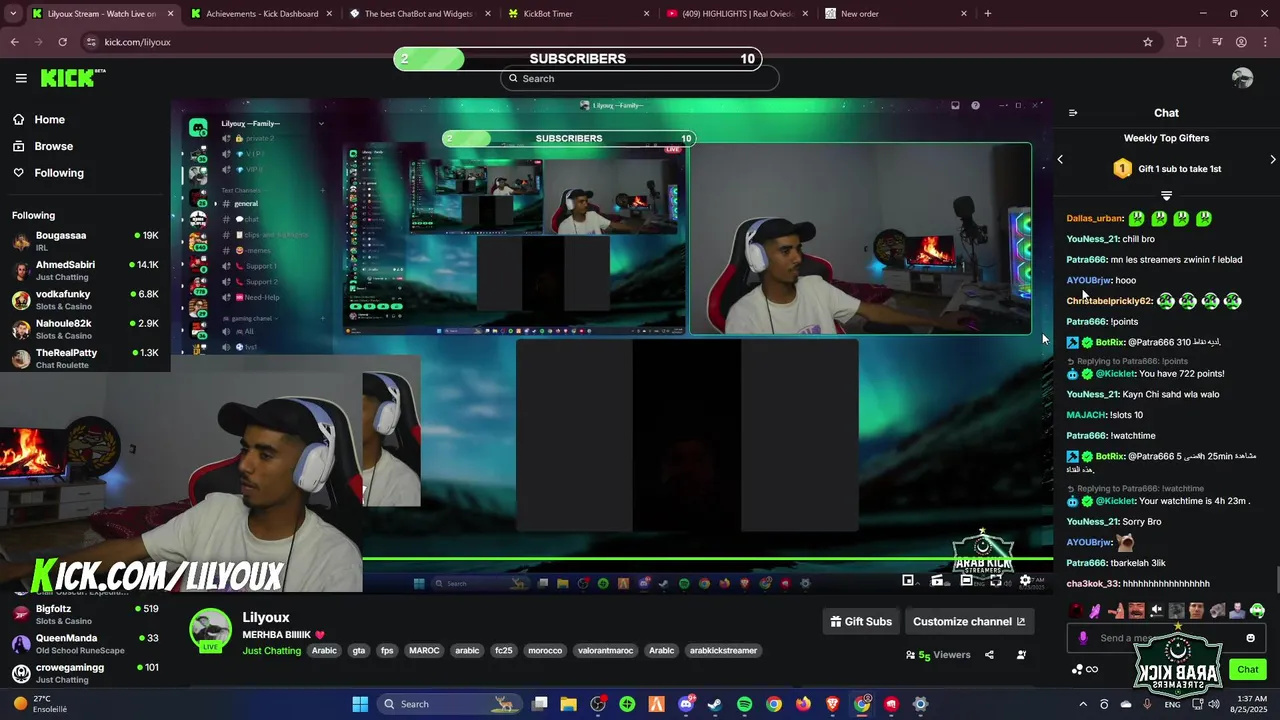The height and width of the screenshot is (720, 1280).
Task: Click the fc25 tag
Action: 504,651
